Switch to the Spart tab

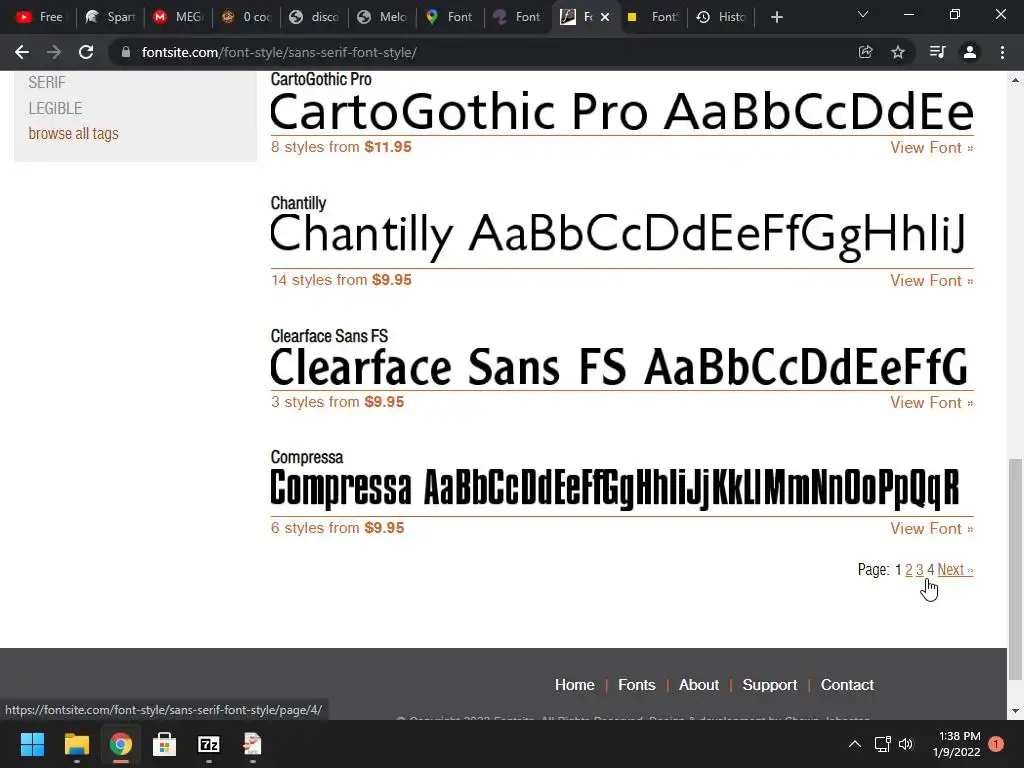pyautogui.click(x=110, y=18)
